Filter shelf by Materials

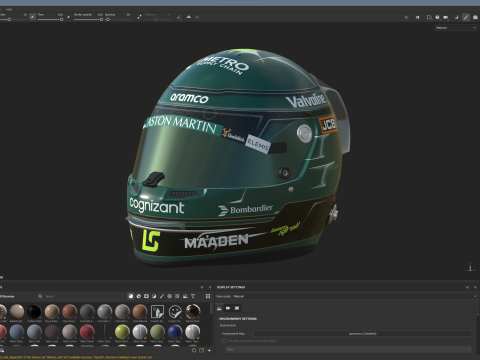131,296
